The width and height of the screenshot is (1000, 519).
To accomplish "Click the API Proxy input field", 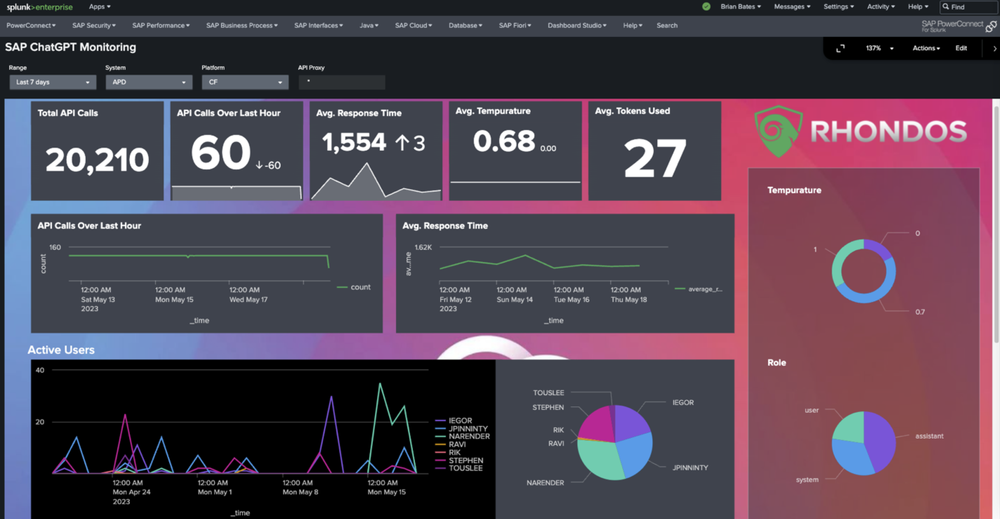I will [x=342, y=82].
